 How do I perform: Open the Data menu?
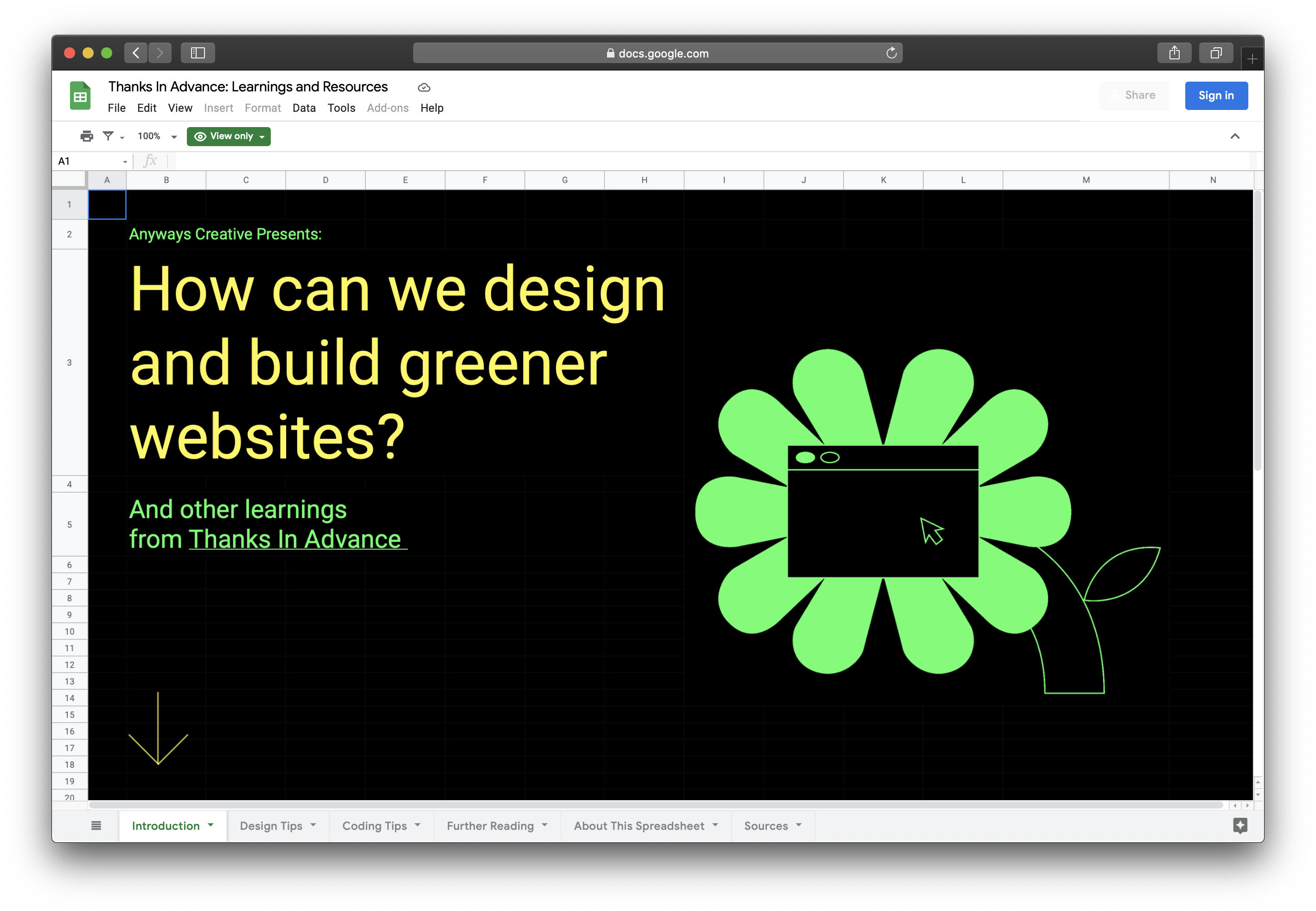[304, 108]
